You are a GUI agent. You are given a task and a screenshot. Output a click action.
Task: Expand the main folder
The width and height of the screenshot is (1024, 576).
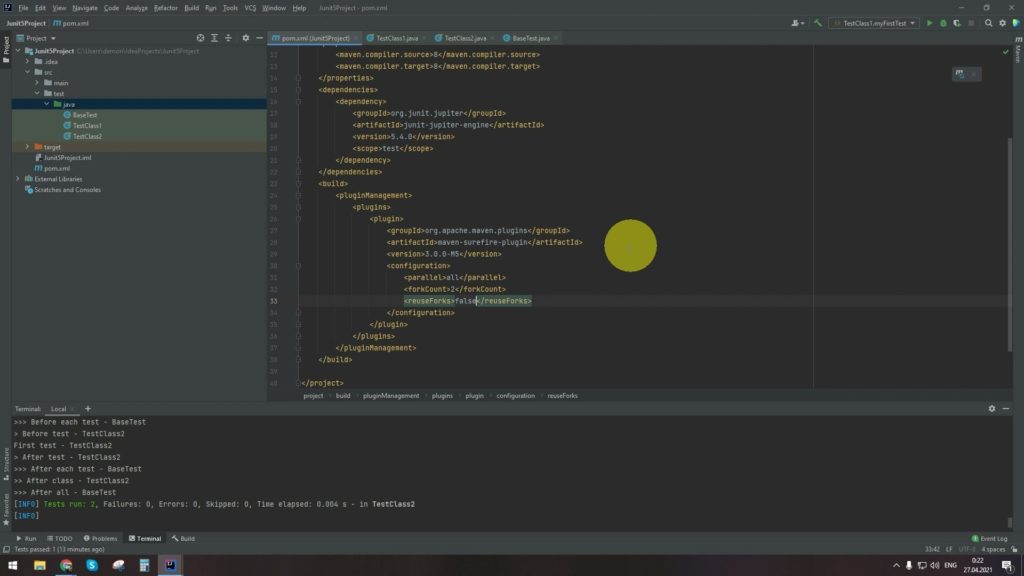[x=37, y=83]
